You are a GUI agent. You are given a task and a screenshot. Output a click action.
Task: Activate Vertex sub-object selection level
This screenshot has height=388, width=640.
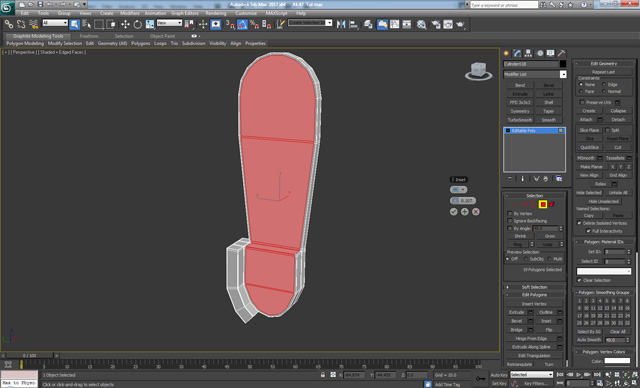click(516, 204)
